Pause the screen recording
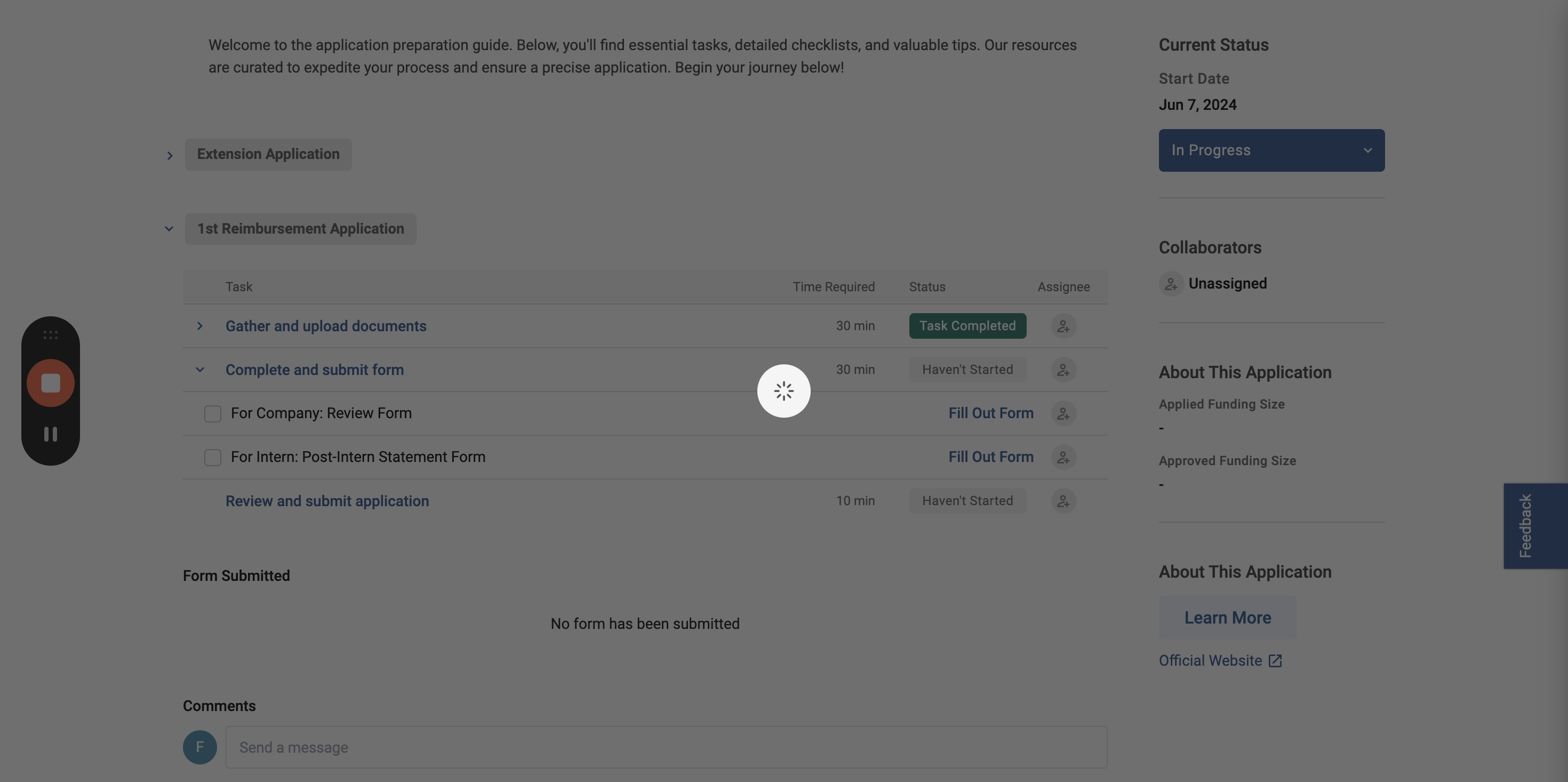 [x=51, y=434]
